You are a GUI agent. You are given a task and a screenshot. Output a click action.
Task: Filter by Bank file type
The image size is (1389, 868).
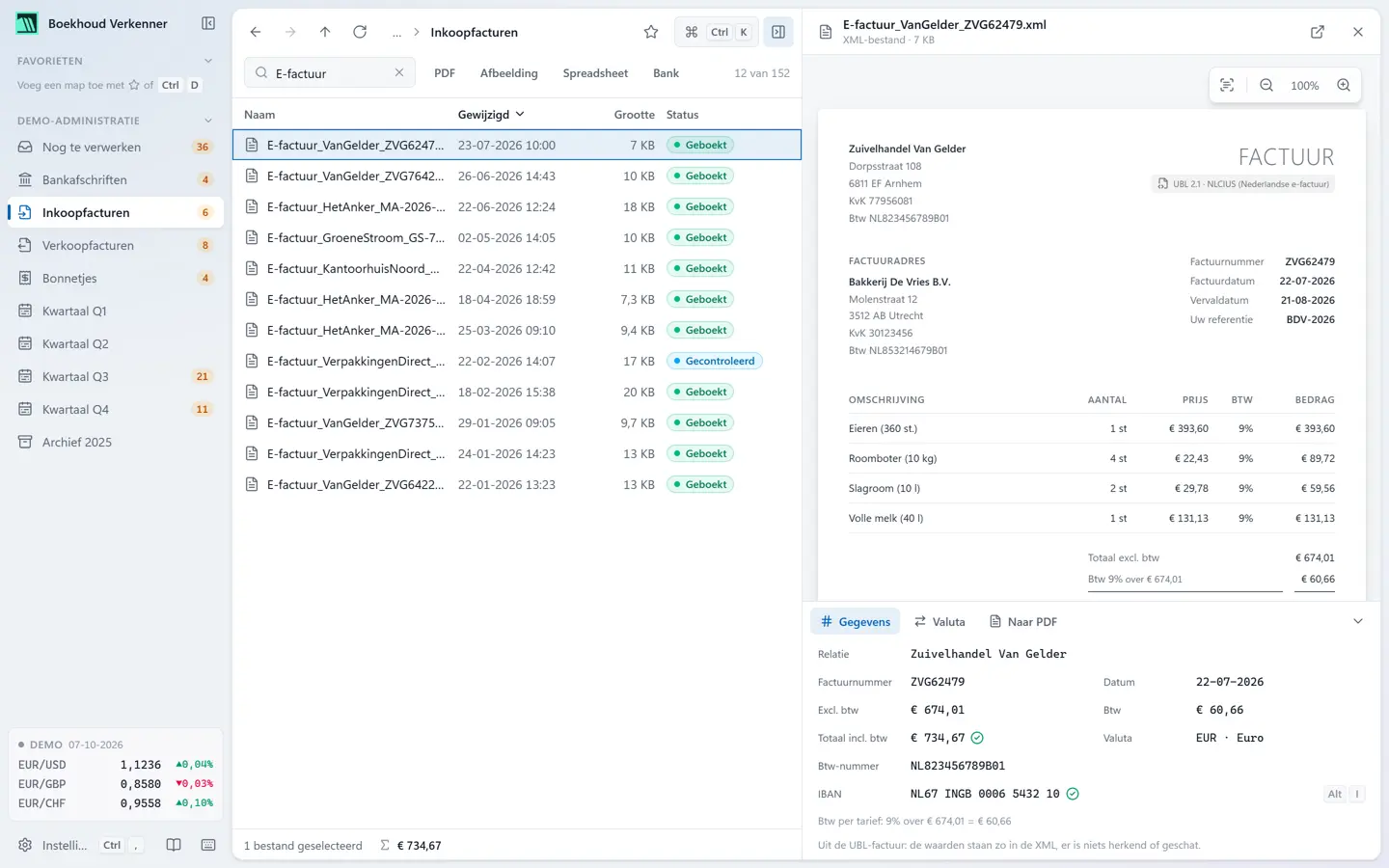[x=666, y=72]
